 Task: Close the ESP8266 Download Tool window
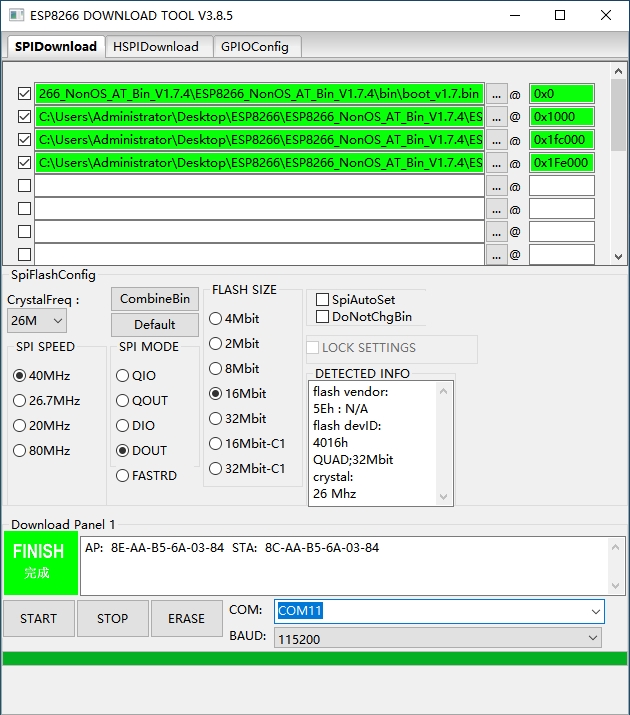(606, 15)
